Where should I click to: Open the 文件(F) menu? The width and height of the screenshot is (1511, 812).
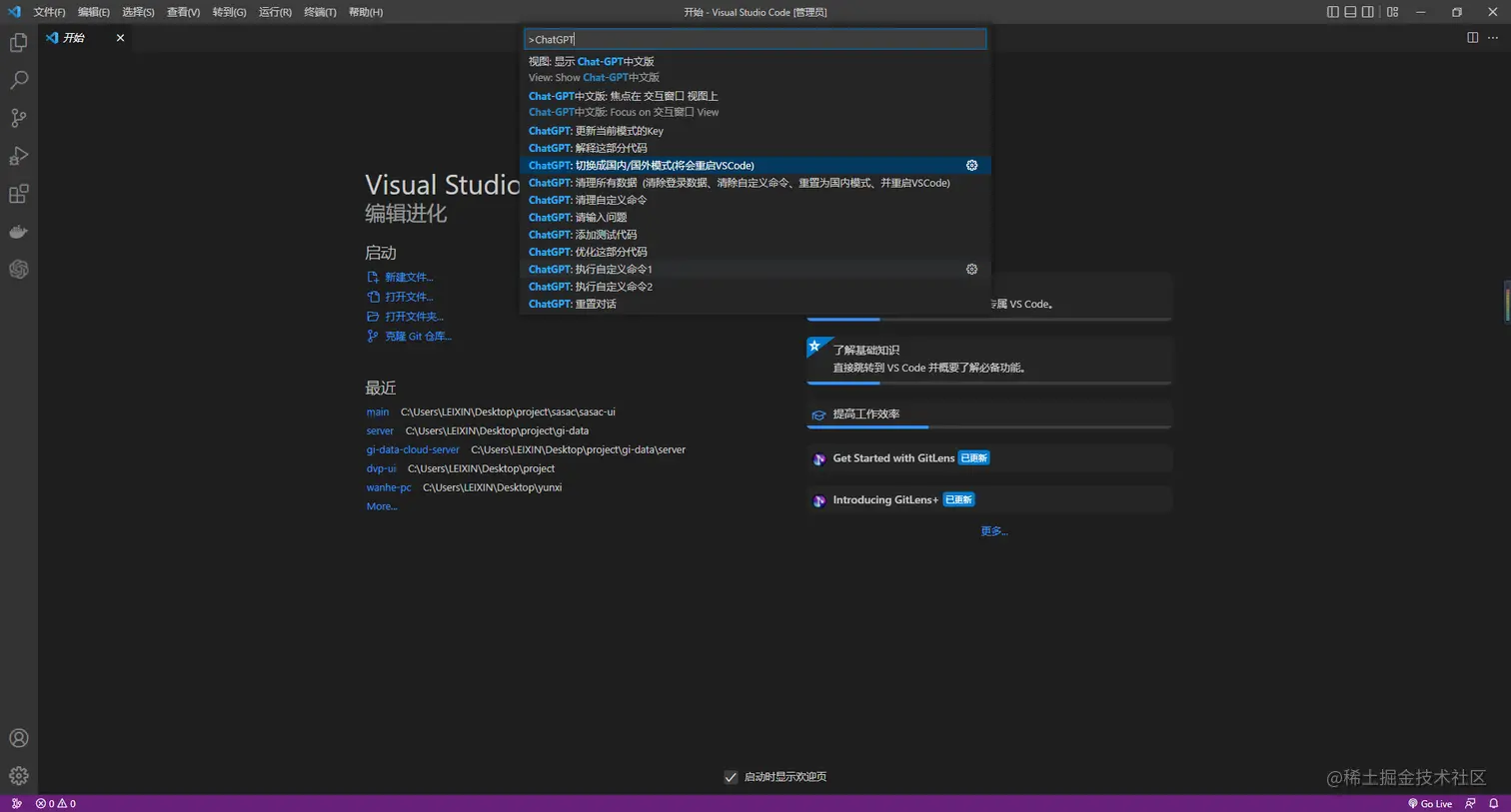point(49,12)
